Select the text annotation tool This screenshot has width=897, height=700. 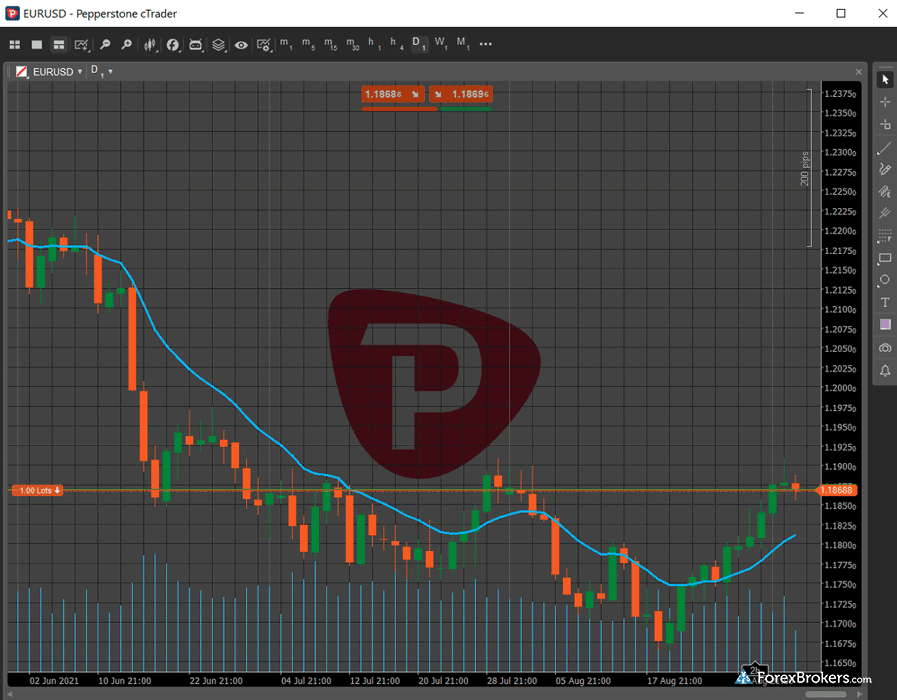point(885,302)
